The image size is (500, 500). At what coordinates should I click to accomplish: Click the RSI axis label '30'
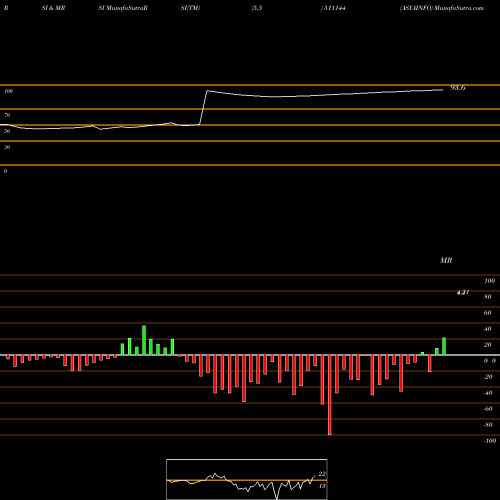click(x=7, y=147)
